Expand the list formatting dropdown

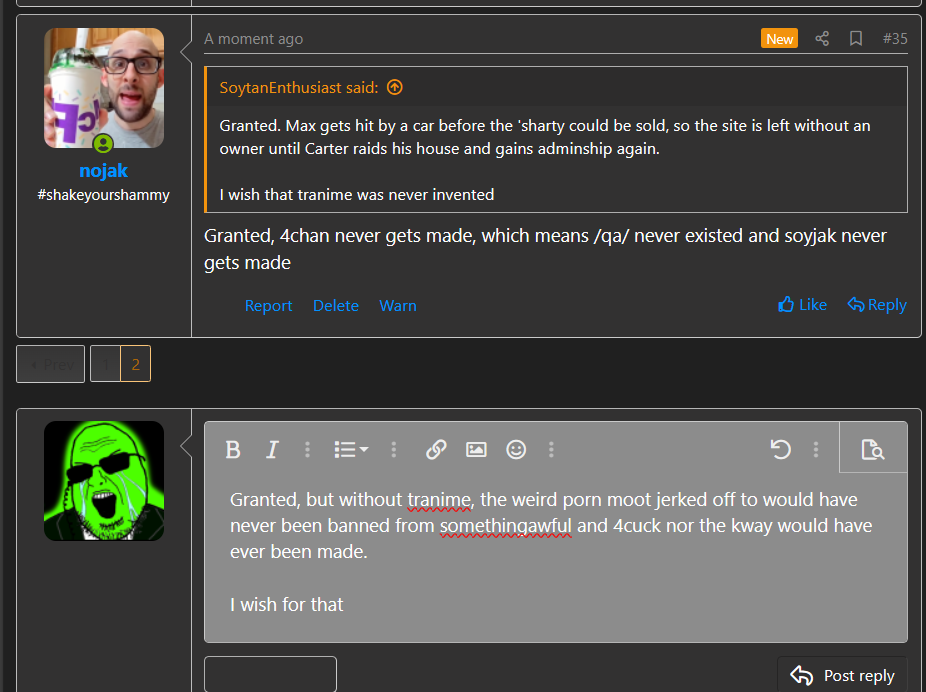tap(350, 450)
